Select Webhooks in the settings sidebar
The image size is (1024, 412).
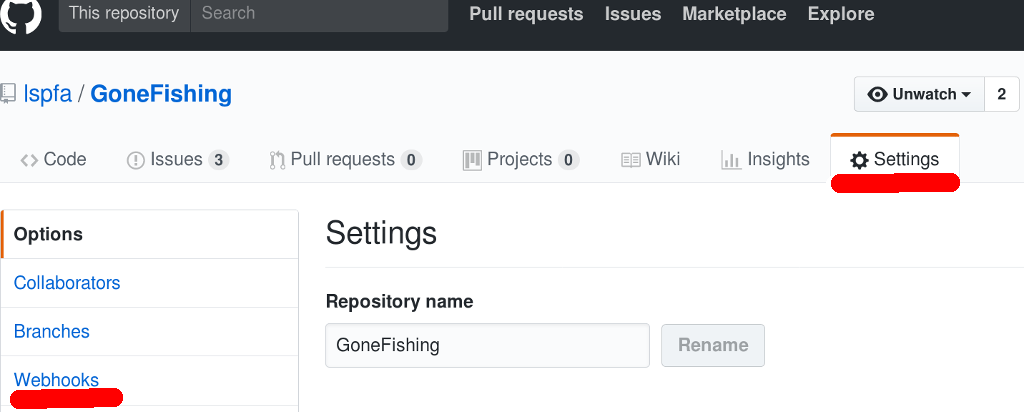click(x=56, y=380)
